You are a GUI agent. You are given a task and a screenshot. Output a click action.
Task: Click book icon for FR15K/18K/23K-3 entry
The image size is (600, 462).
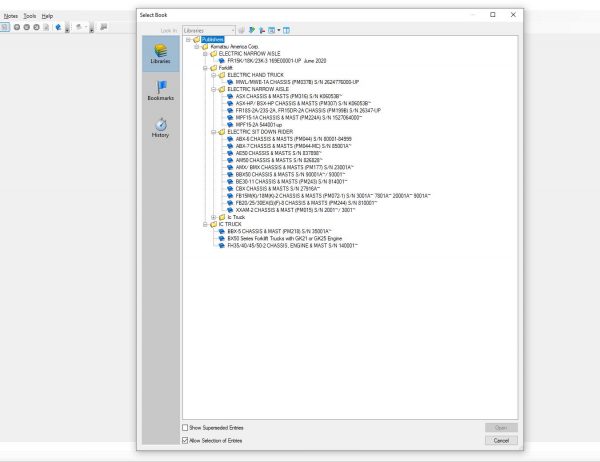pyautogui.click(x=222, y=61)
